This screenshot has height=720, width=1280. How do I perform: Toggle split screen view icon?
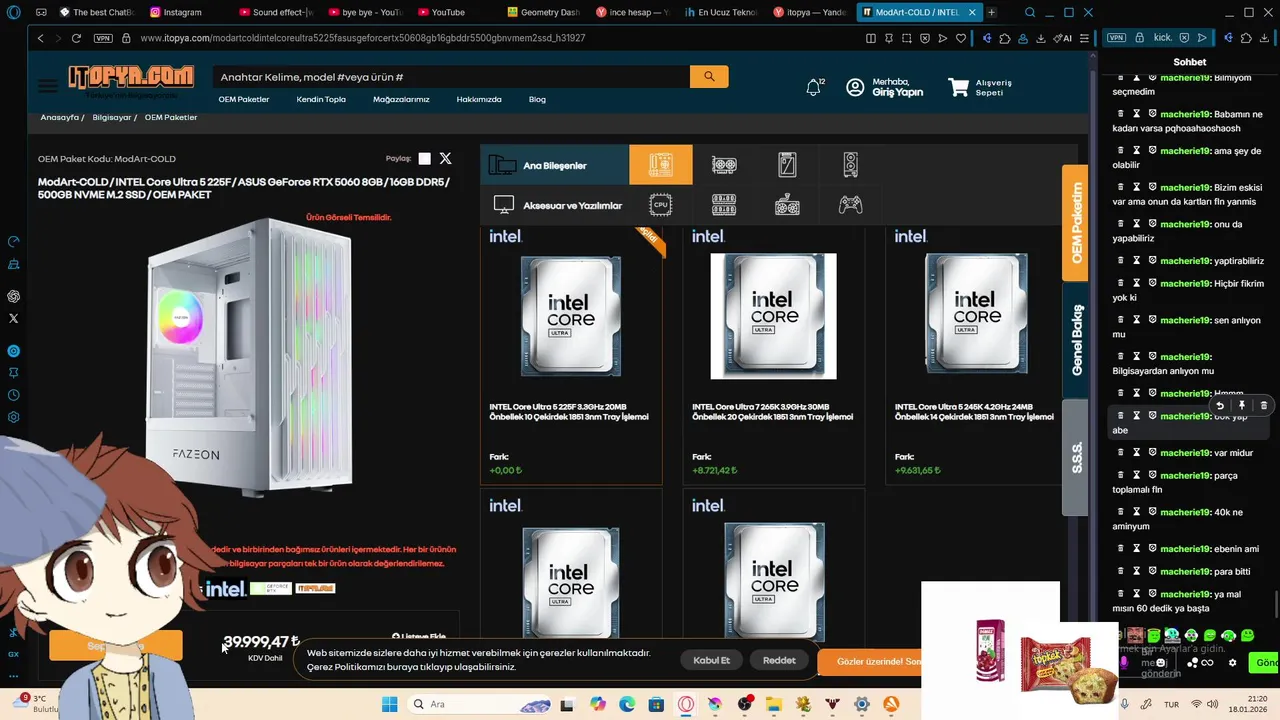pos(871,38)
